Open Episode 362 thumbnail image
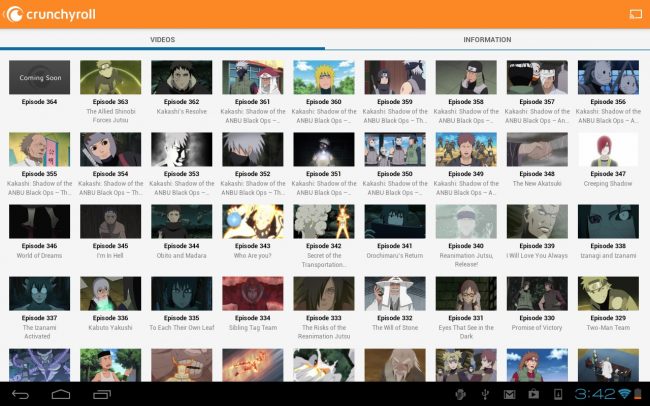This screenshot has height=406, width=650. [182, 77]
